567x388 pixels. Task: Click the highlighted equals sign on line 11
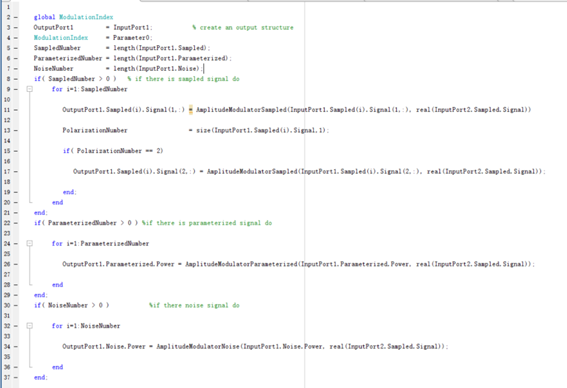click(191, 110)
